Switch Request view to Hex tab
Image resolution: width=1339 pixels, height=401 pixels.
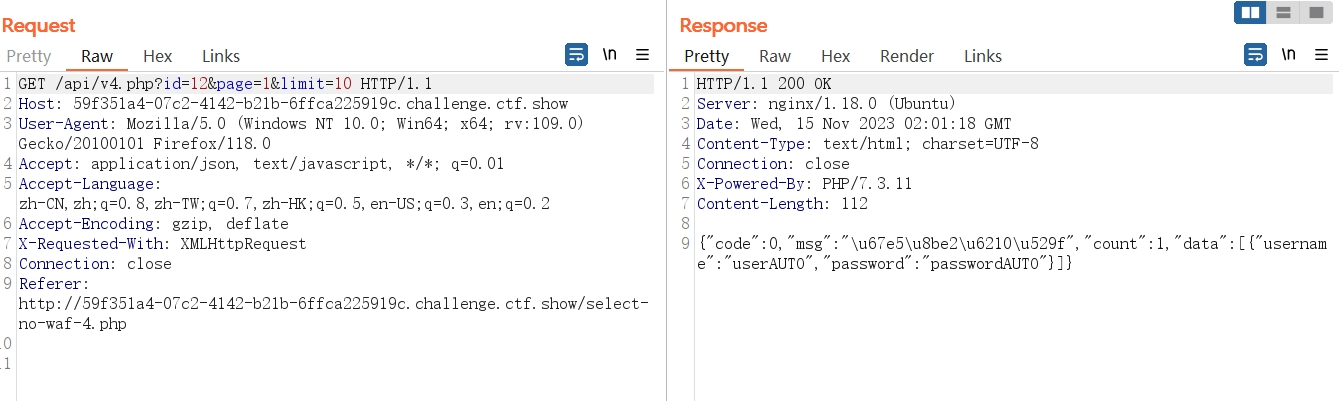point(157,56)
